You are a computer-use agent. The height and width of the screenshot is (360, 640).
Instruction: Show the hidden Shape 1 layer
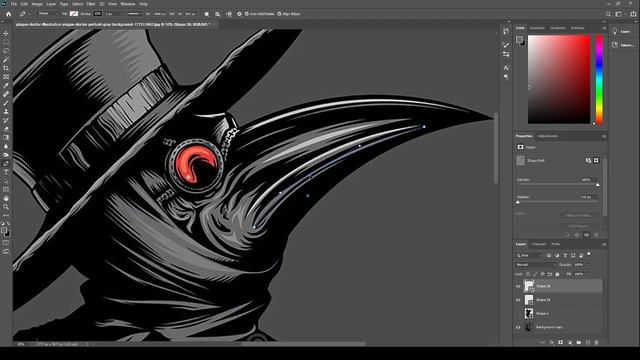[518, 313]
